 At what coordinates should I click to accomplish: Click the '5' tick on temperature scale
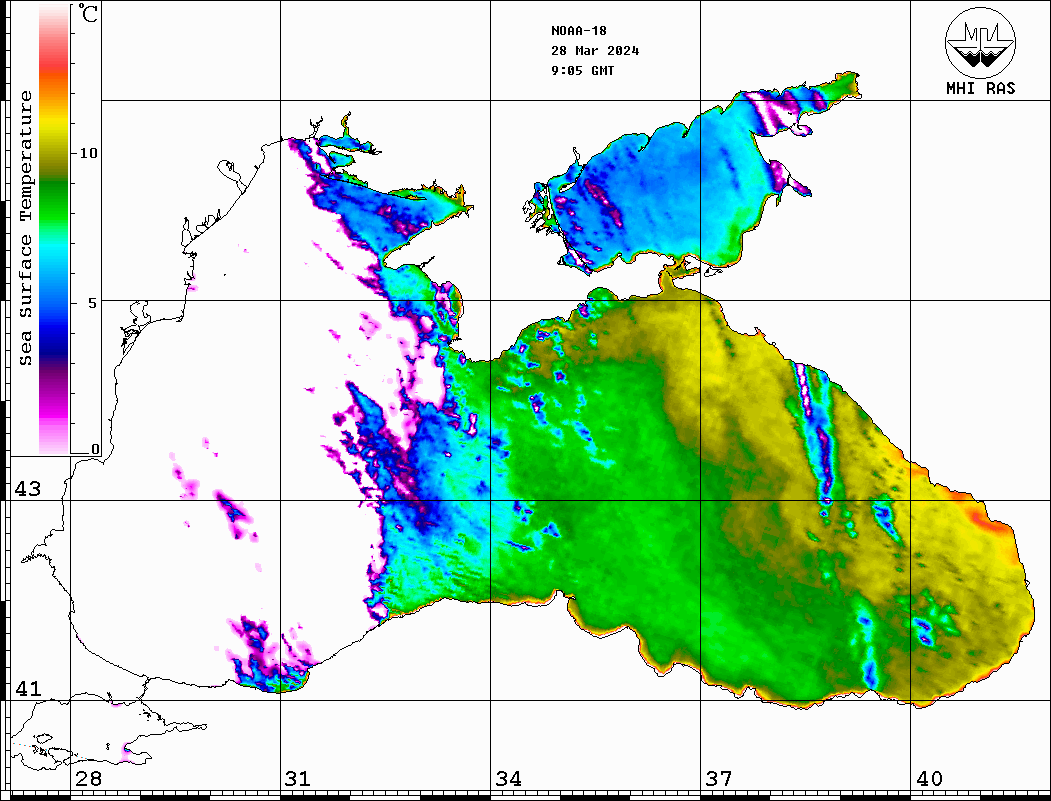tap(93, 302)
